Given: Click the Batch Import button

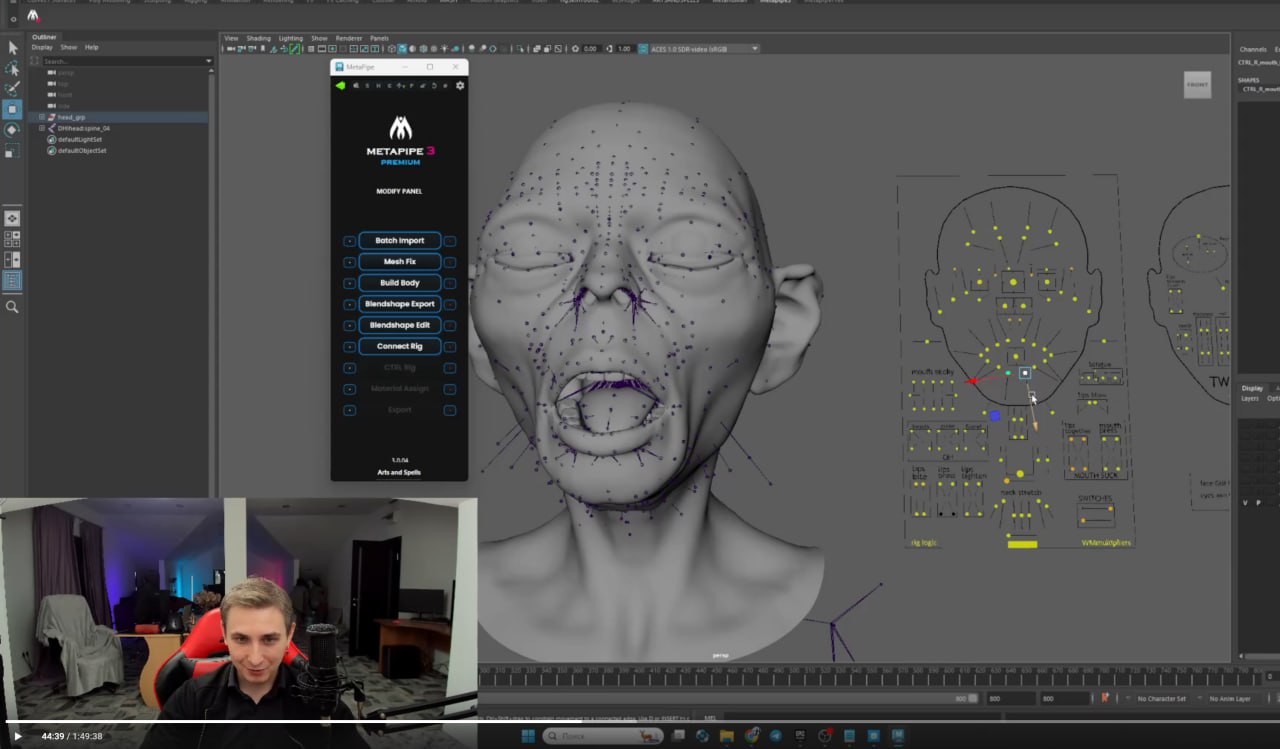Looking at the screenshot, I should 400,241.
